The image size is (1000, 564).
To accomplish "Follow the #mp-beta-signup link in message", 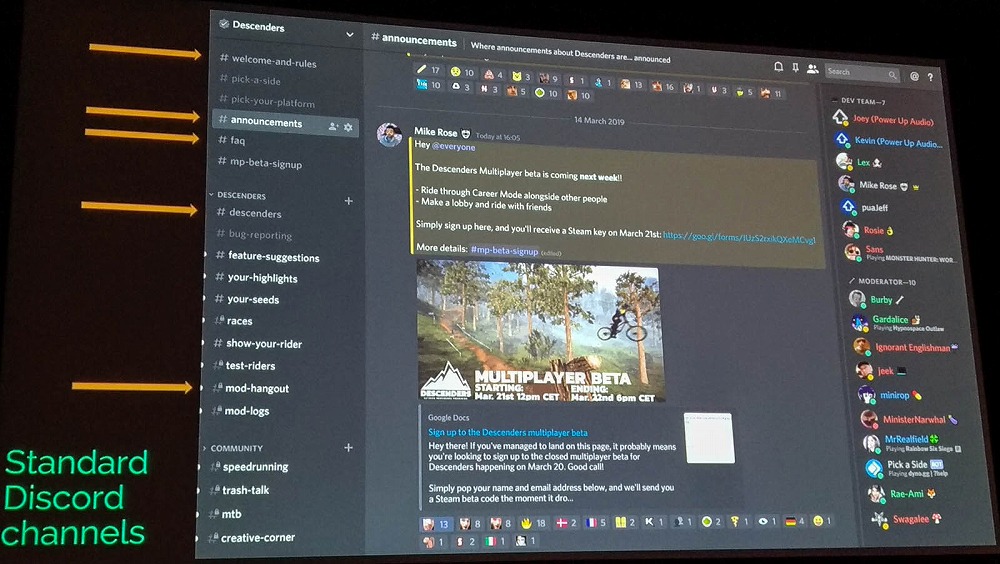I will point(504,250).
